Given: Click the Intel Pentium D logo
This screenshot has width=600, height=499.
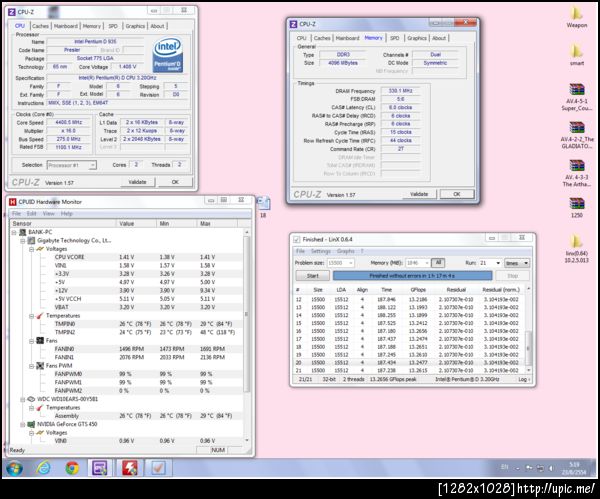Looking at the screenshot, I should (x=168, y=55).
